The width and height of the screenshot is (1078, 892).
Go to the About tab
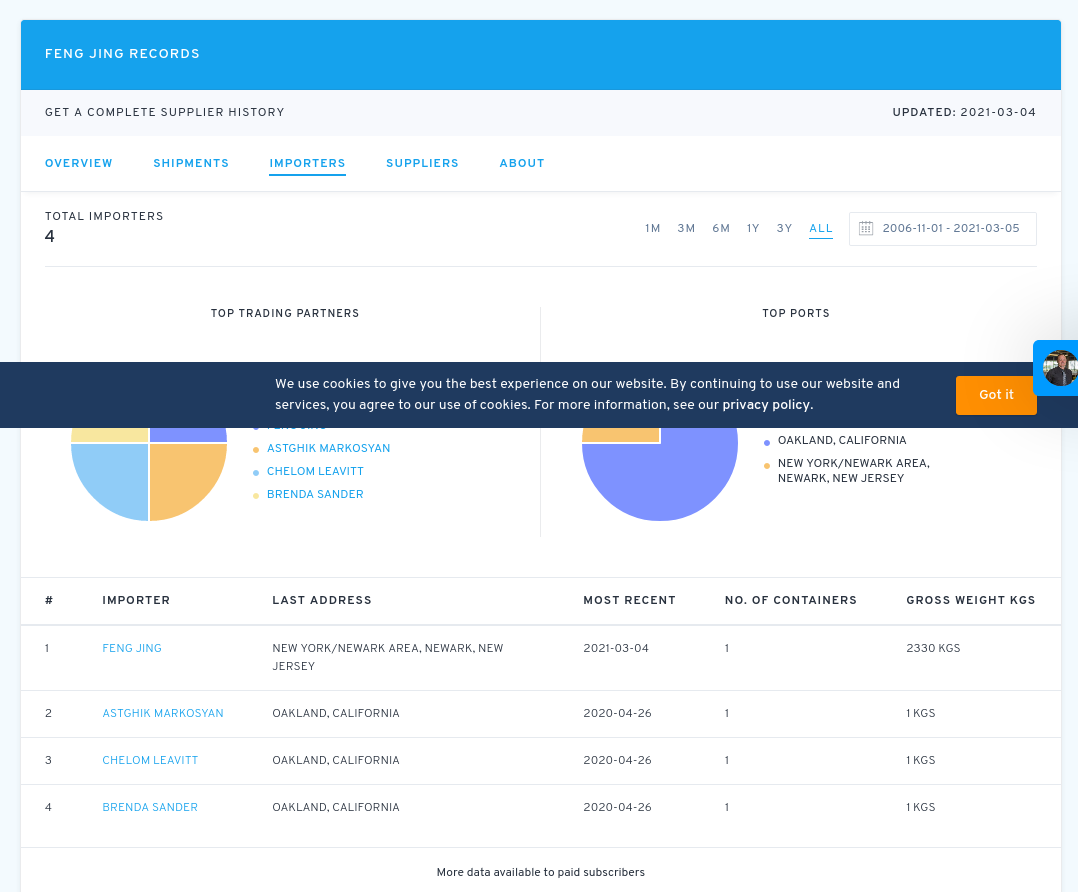(x=522, y=163)
